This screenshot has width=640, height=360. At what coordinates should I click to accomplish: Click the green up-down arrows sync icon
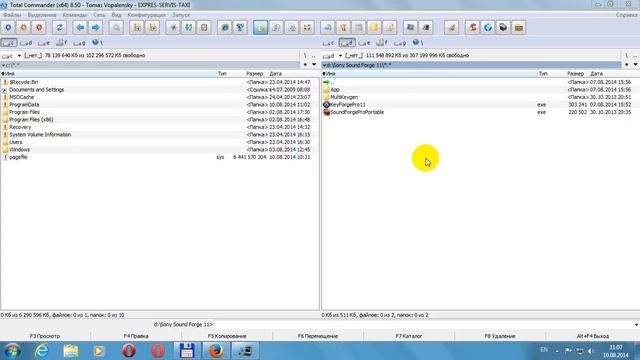[189, 27]
